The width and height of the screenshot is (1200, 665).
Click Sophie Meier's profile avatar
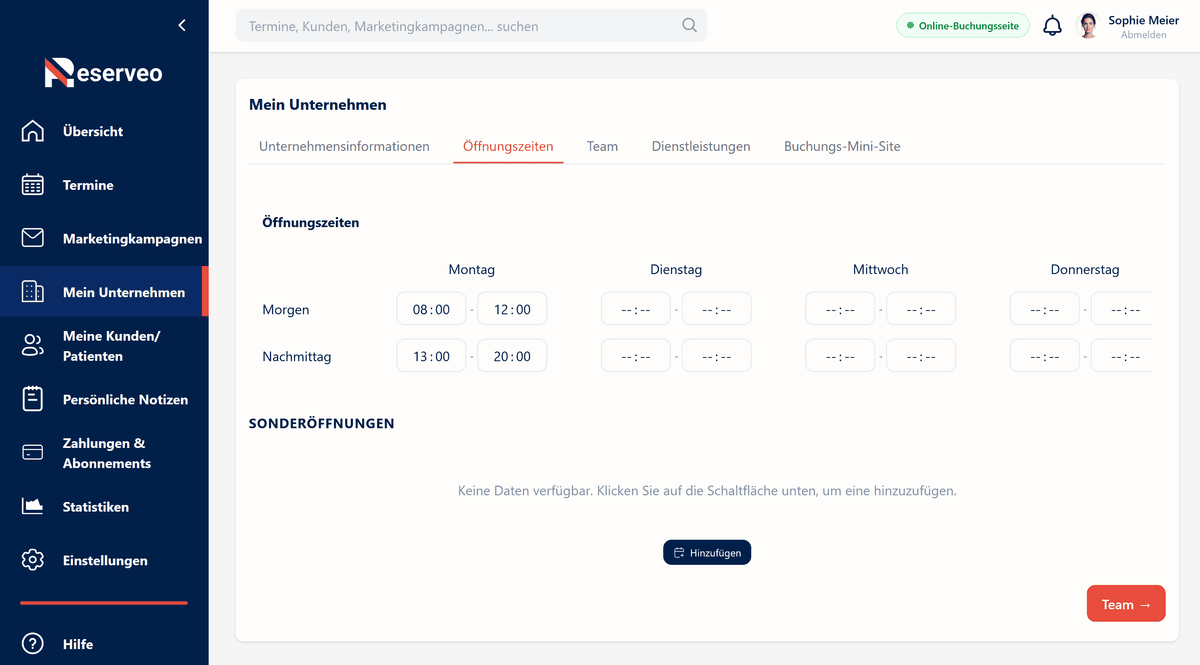click(1088, 26)
